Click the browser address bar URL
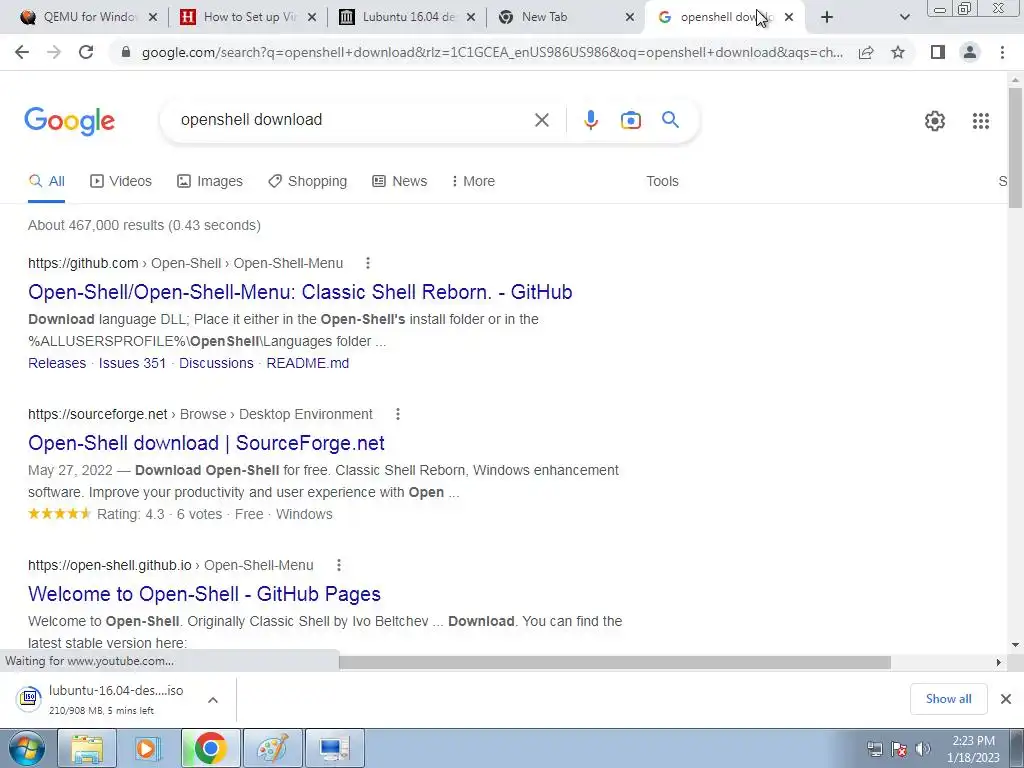 pos(492,52)
